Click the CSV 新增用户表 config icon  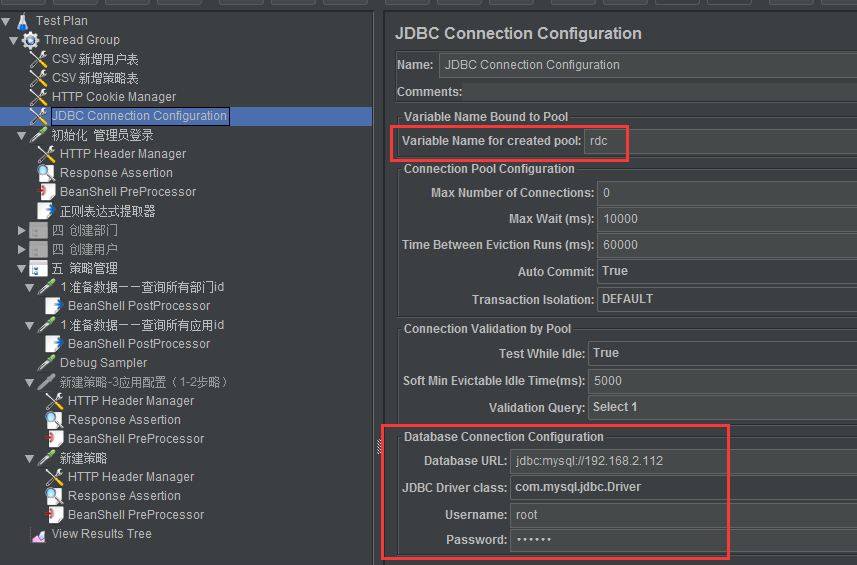coord(38,59)
